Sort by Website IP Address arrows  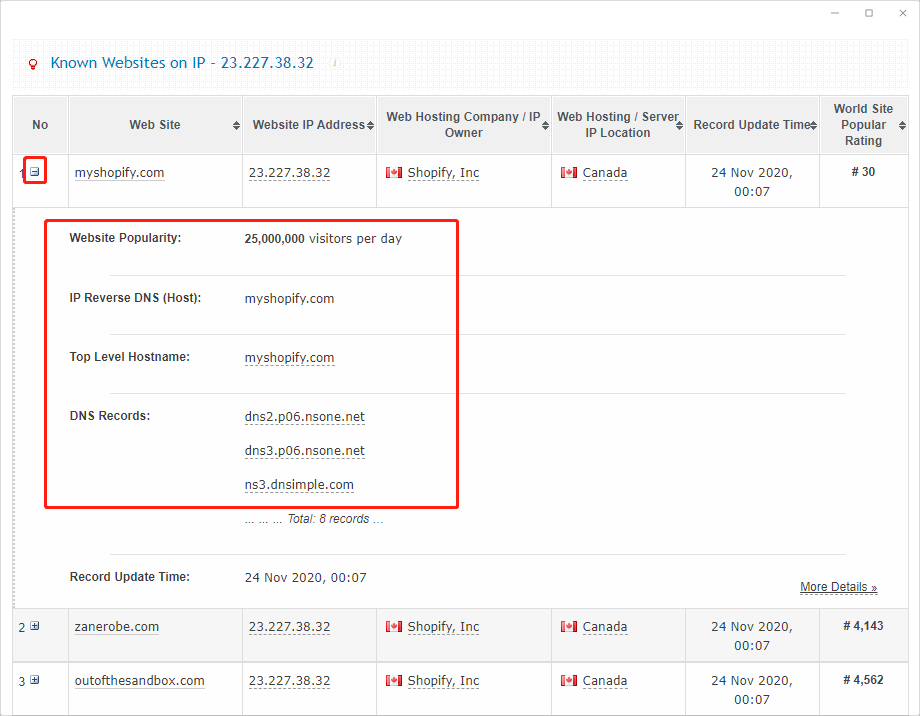(x=370, y=126)
